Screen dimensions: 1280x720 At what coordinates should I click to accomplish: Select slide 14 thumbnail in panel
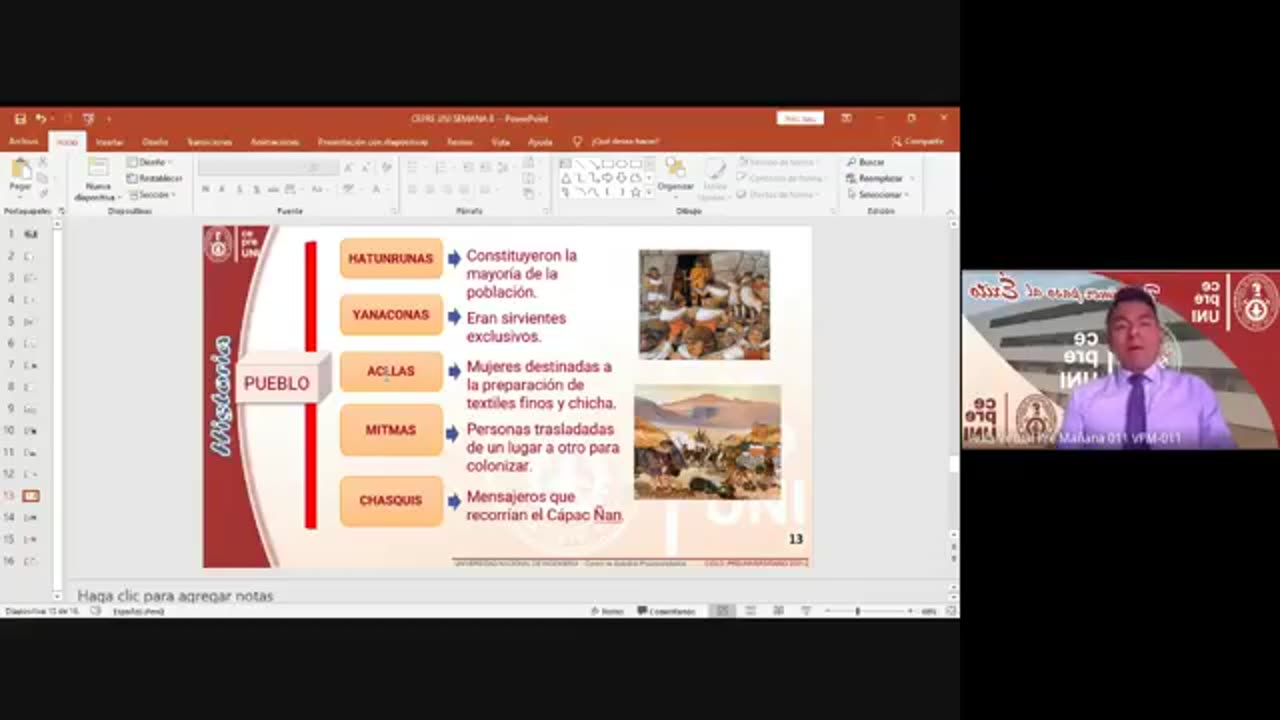pos(30,517)
